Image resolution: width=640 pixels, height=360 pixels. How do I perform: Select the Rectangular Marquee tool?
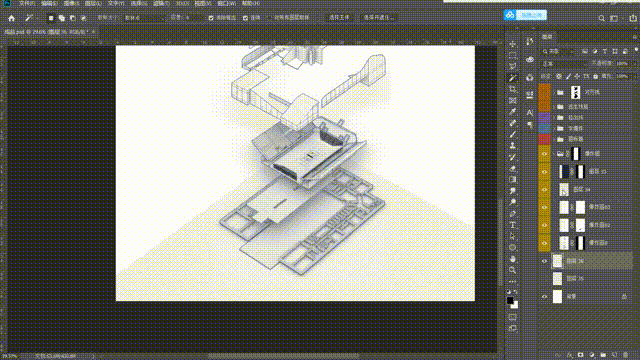tap(513, 55)
